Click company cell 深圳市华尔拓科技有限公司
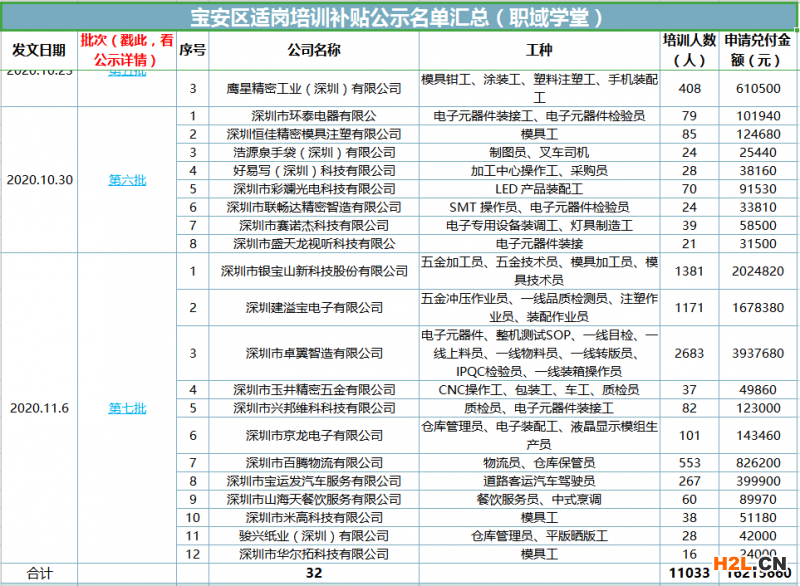Screen dimensions: 800x586 [x=314, y=554]
